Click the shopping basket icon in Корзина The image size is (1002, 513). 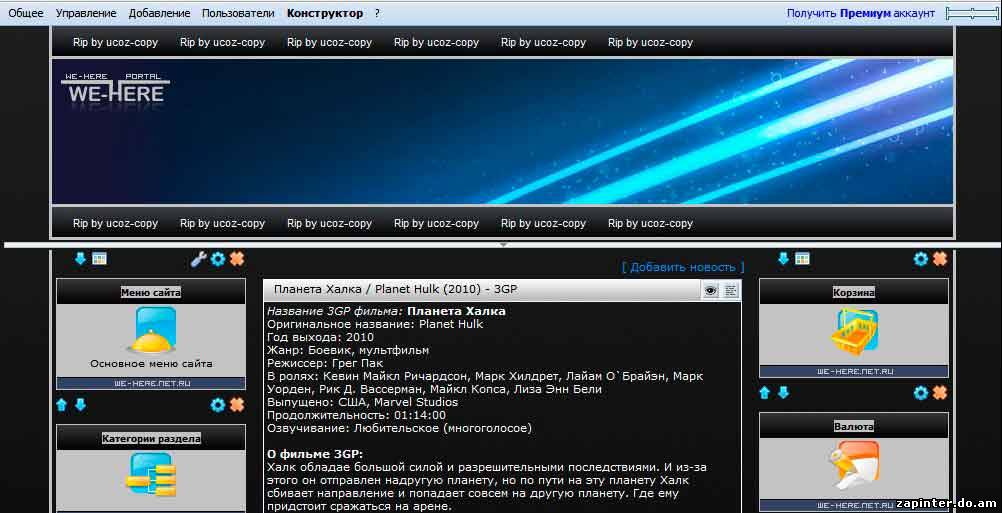(854, 331)
